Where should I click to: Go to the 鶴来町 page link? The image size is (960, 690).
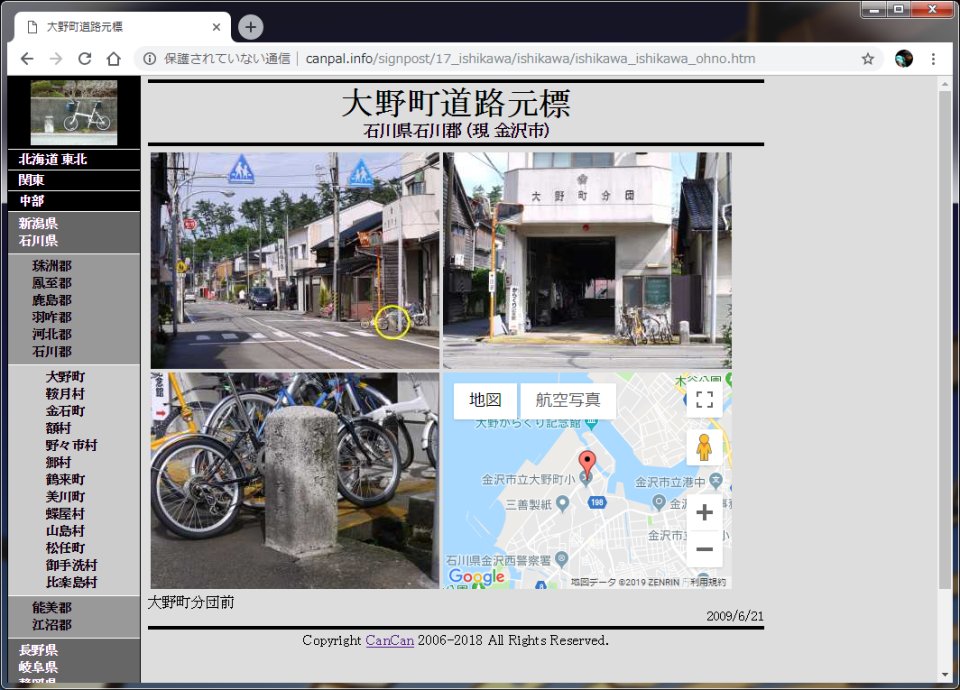point(65,479)
